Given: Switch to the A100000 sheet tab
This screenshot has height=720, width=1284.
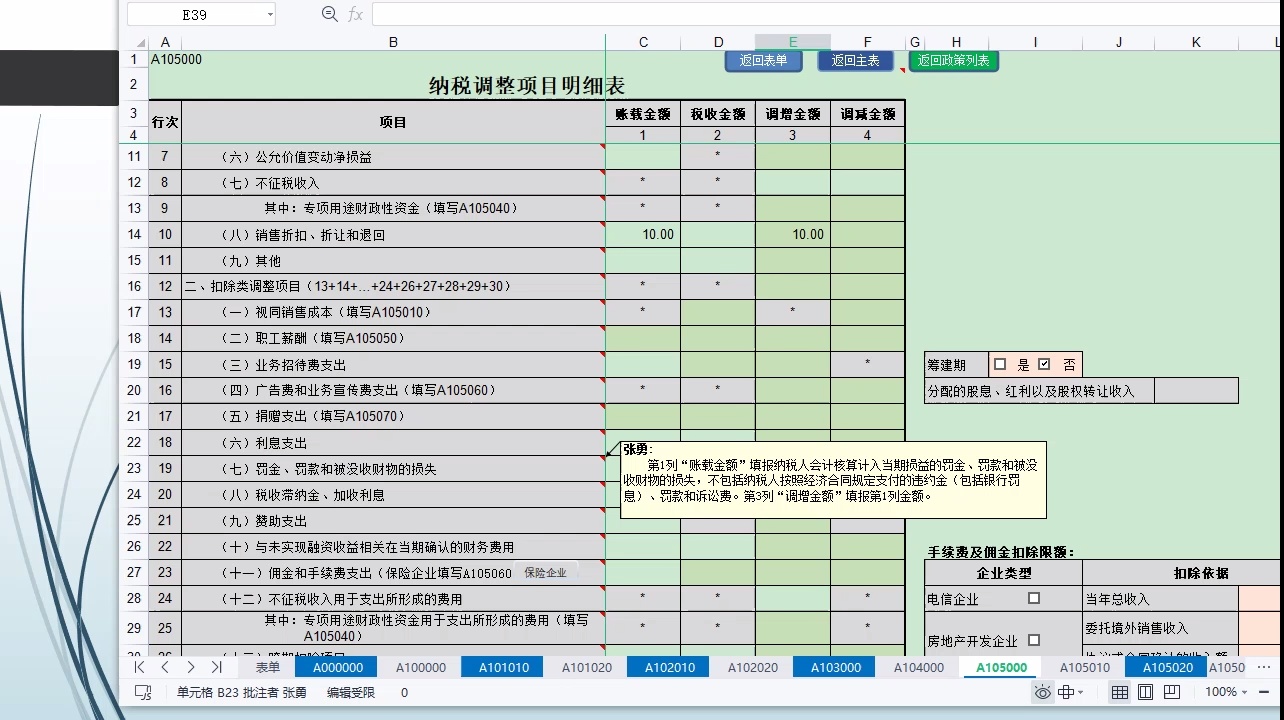Looking at the screenshot, I should tap(420, 667).
